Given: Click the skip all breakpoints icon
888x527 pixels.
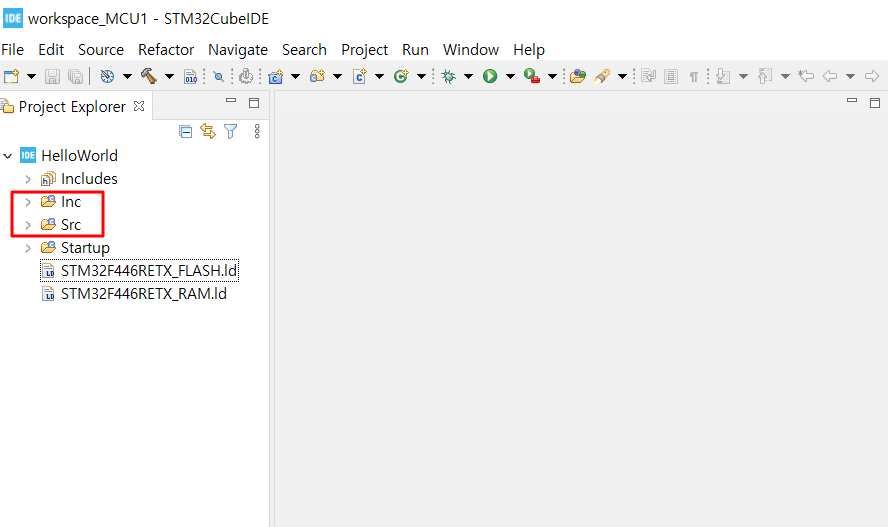Looking at the screenshot, I should [x=218, y=76].
